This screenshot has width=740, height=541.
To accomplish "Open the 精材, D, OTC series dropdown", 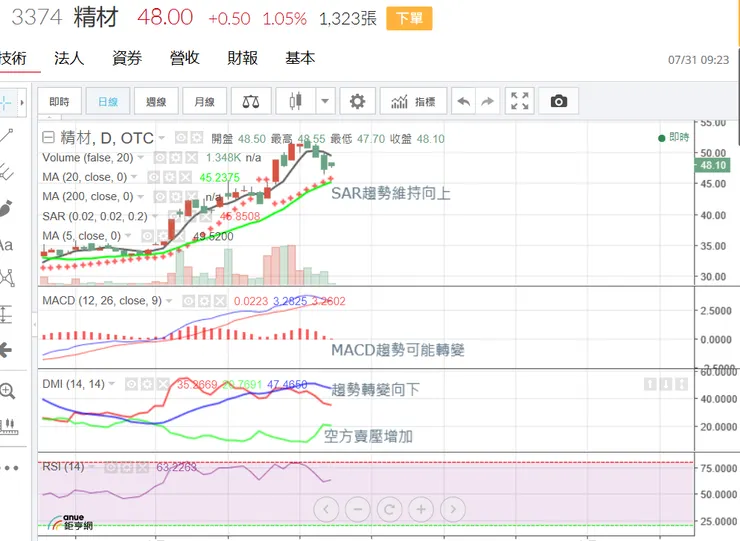I will [x=161, y=138].
